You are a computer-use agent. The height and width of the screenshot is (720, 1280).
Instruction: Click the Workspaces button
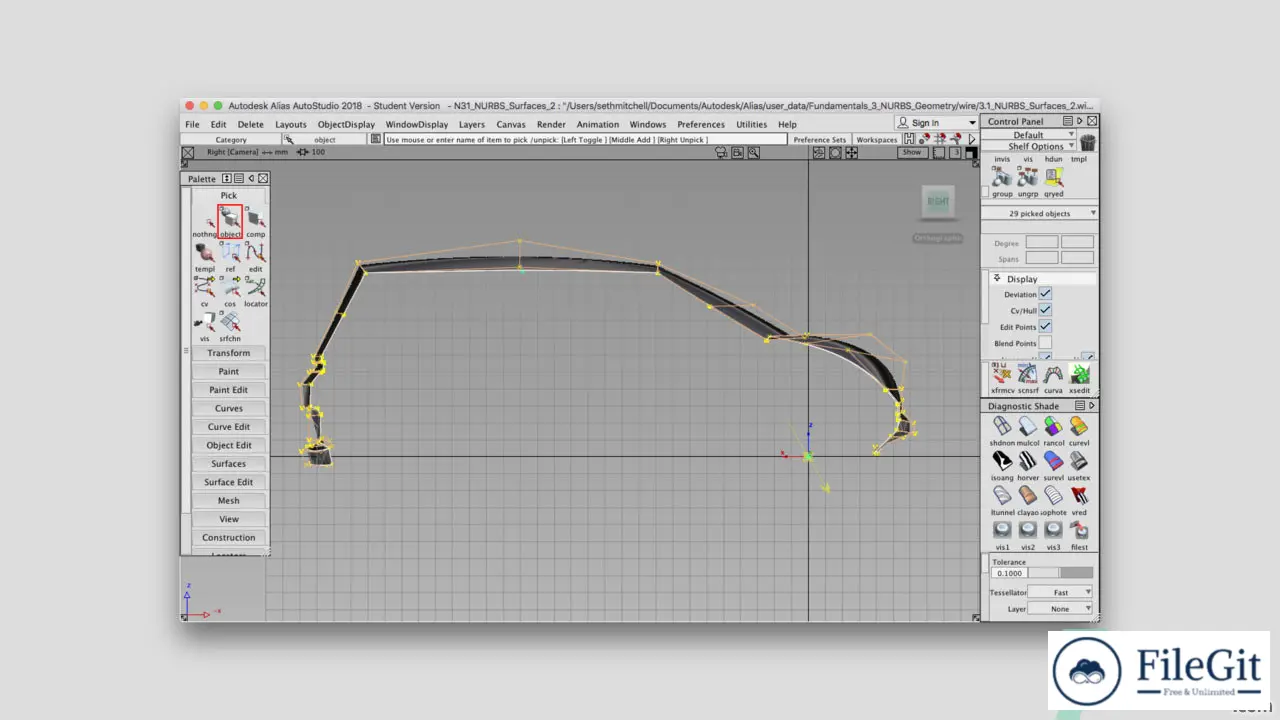pos(877,140)
